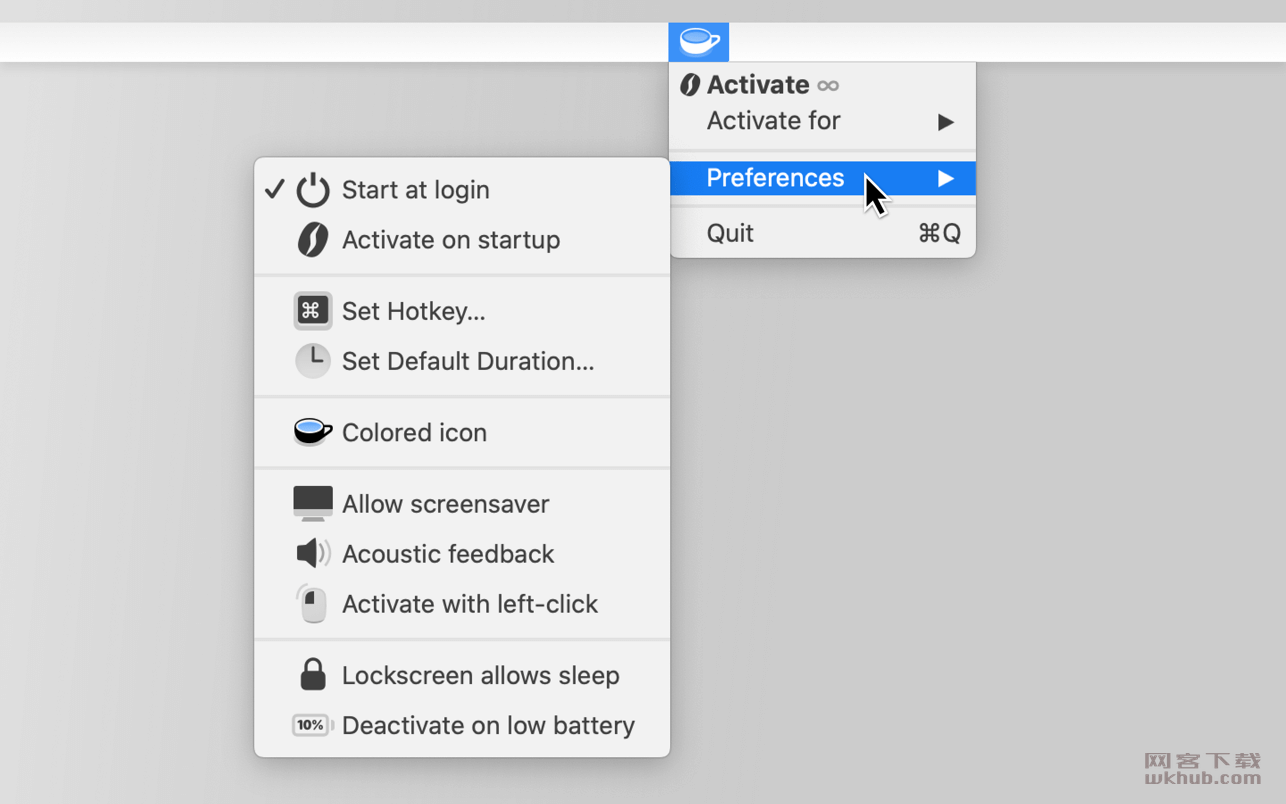
Task: Click the infinity symbol beside Activate
Action: click(828, 86)
